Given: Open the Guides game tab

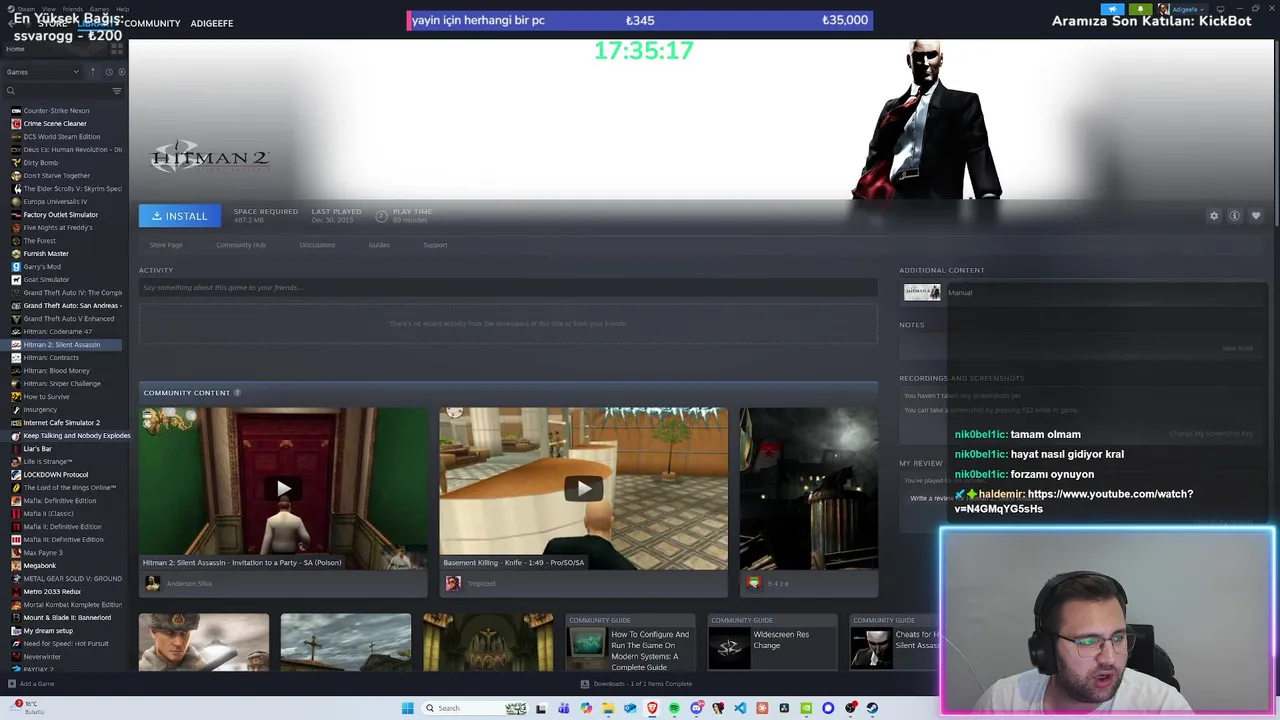Looking at the screenshot, I should (379, 245).
